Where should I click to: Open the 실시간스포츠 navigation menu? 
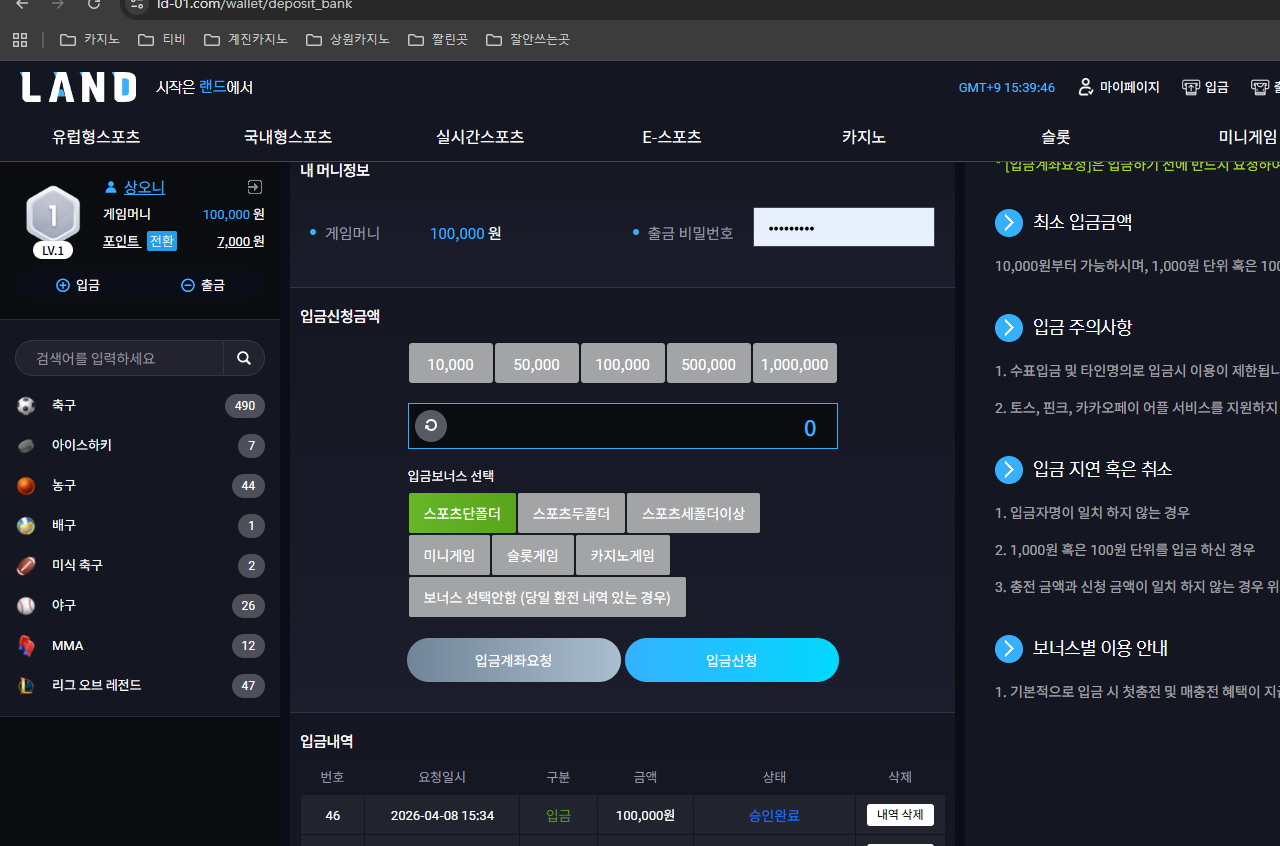[480, 137]
